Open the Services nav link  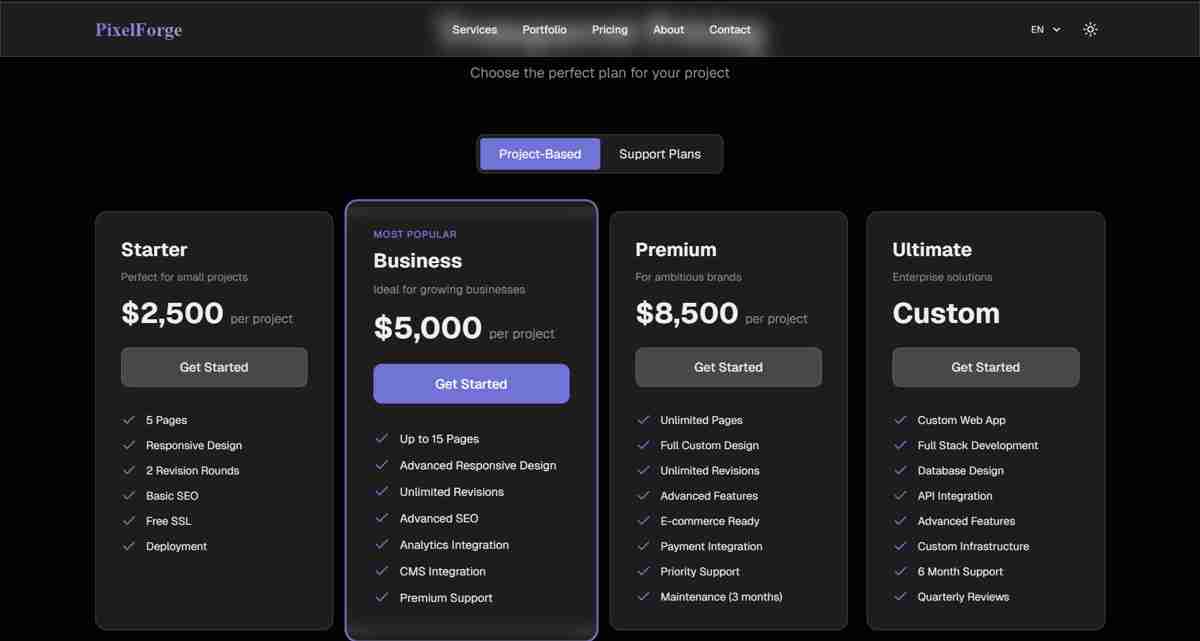click(474, 30)
